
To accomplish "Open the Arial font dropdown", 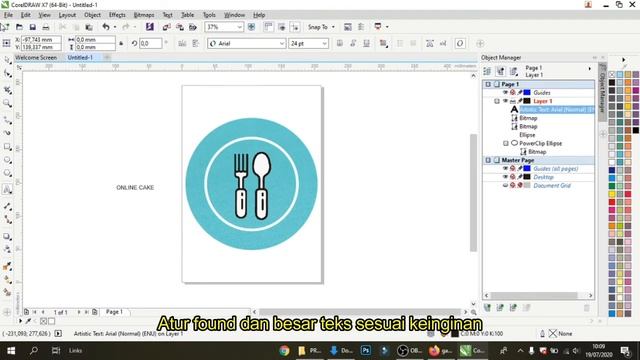I will [282, 43].
